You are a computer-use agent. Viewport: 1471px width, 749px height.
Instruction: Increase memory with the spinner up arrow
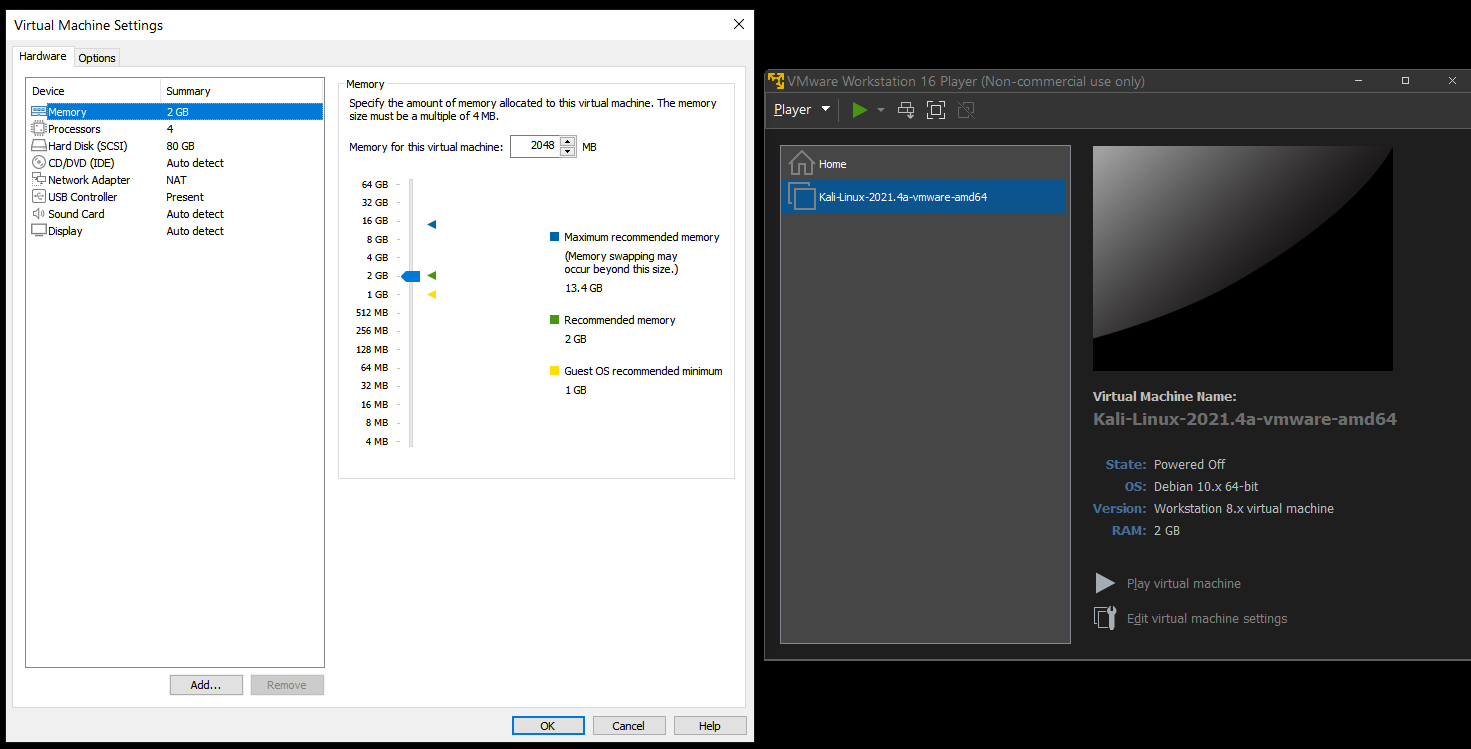tap(568, 141)
